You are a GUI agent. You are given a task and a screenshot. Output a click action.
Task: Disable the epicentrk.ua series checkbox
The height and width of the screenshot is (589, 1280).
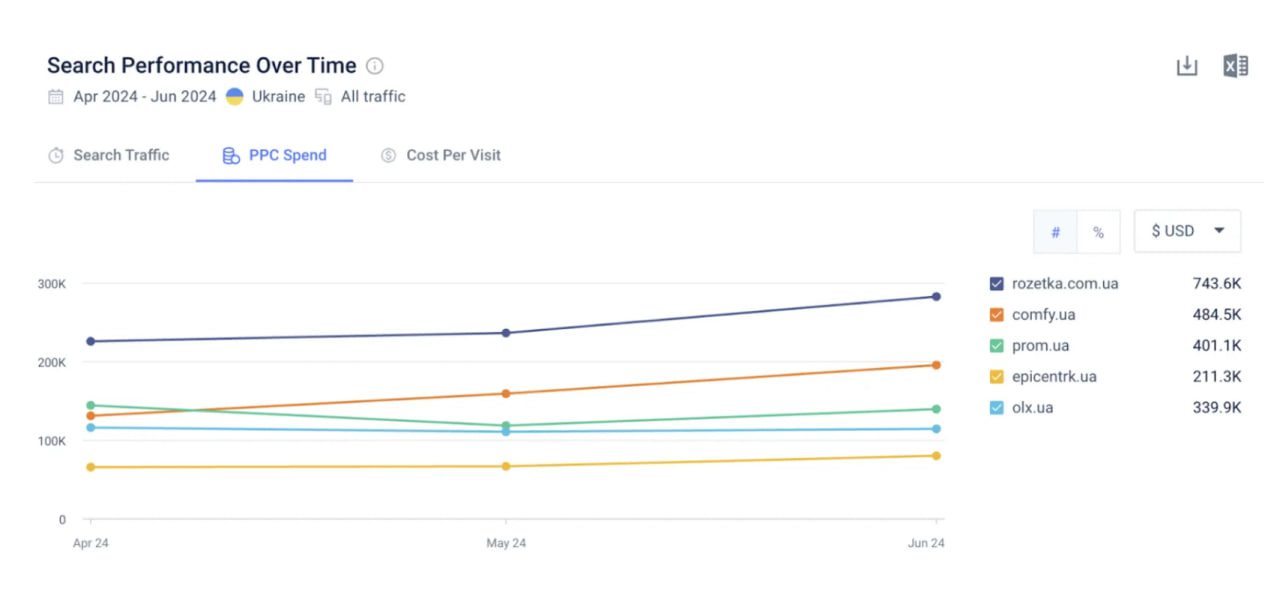tap(996, 377)
